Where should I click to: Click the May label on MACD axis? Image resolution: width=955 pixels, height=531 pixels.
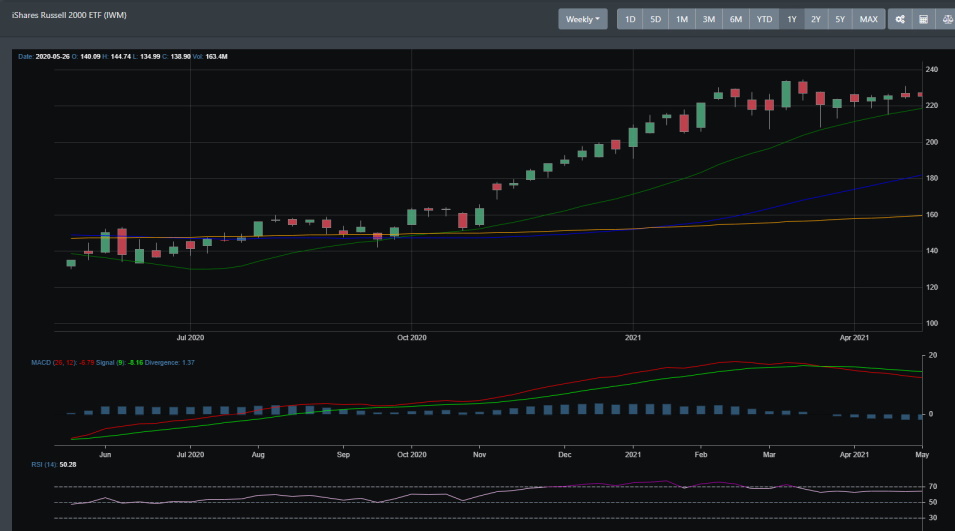tap(922, 454)
